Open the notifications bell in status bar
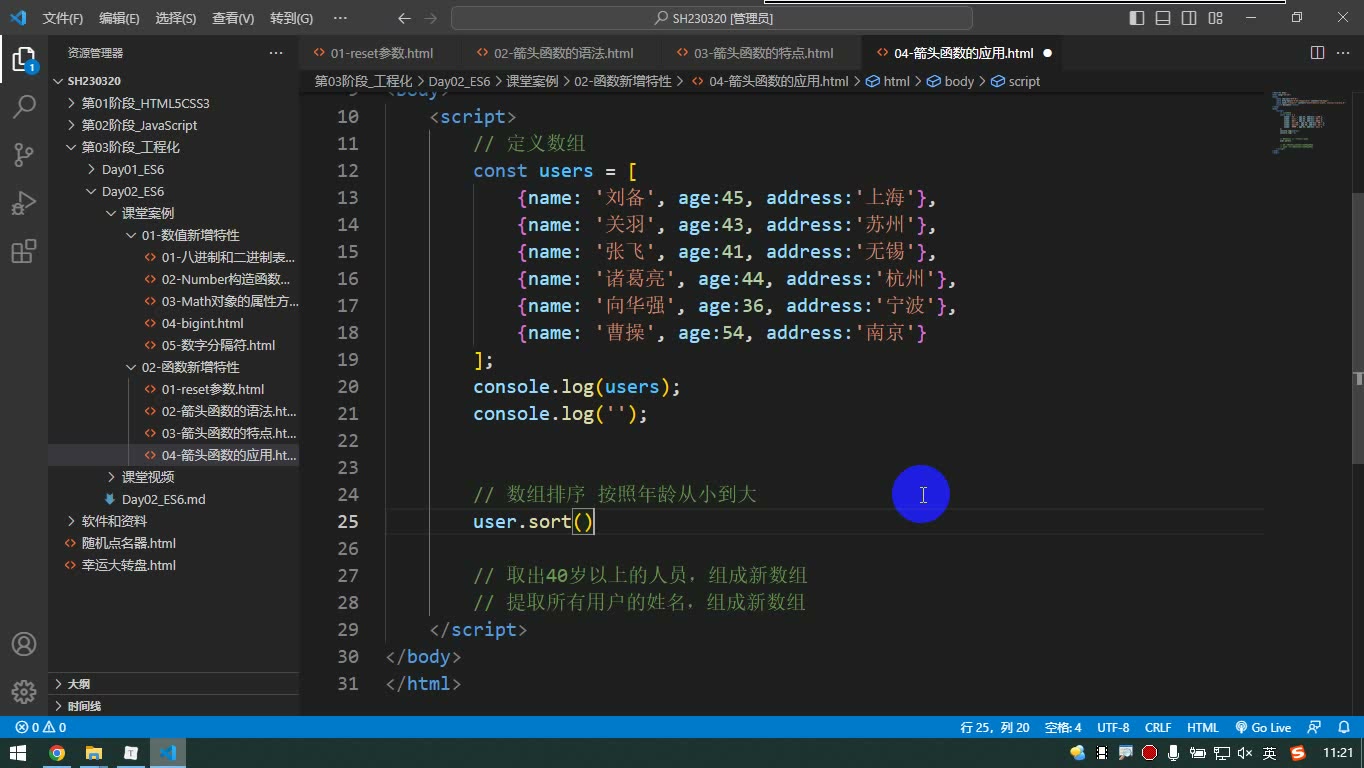The width and height of the screenshot is (1364, 768). [x=1343, y=728]
